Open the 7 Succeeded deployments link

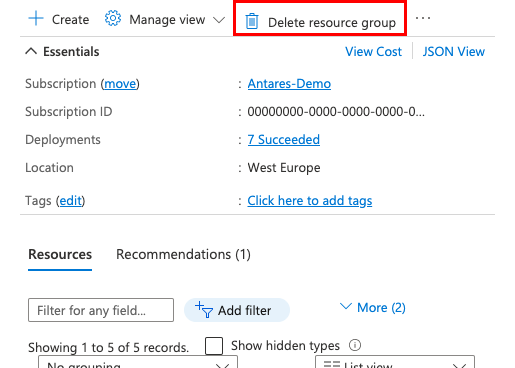[x=283, y=139]
